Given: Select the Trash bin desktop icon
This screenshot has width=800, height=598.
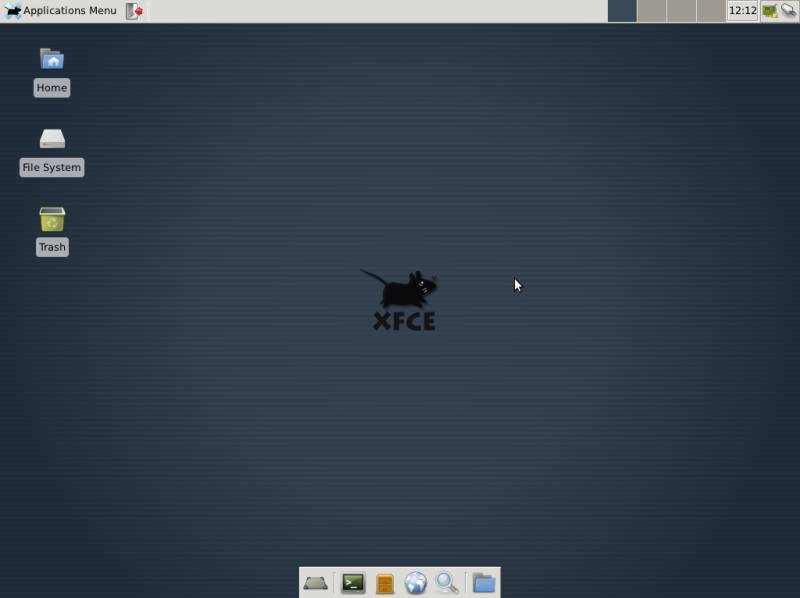Looking at the screenshot, I should pos(51,219).
